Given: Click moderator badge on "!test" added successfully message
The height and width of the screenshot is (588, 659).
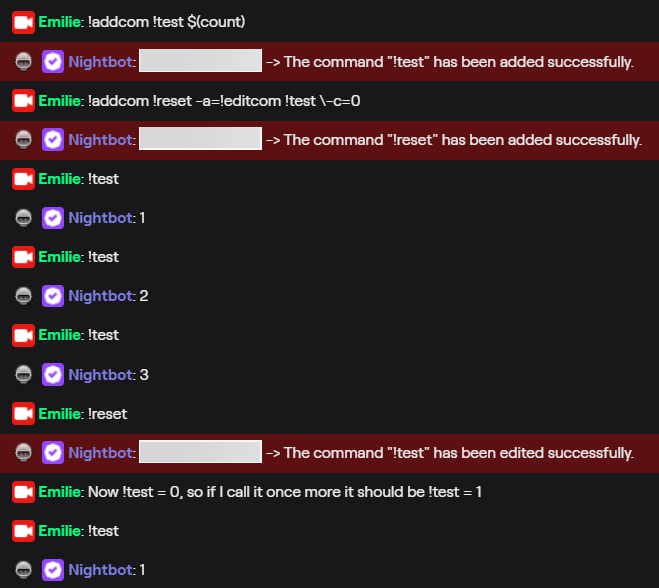Looking at the screenshot, I should click(x=24, y=62).
